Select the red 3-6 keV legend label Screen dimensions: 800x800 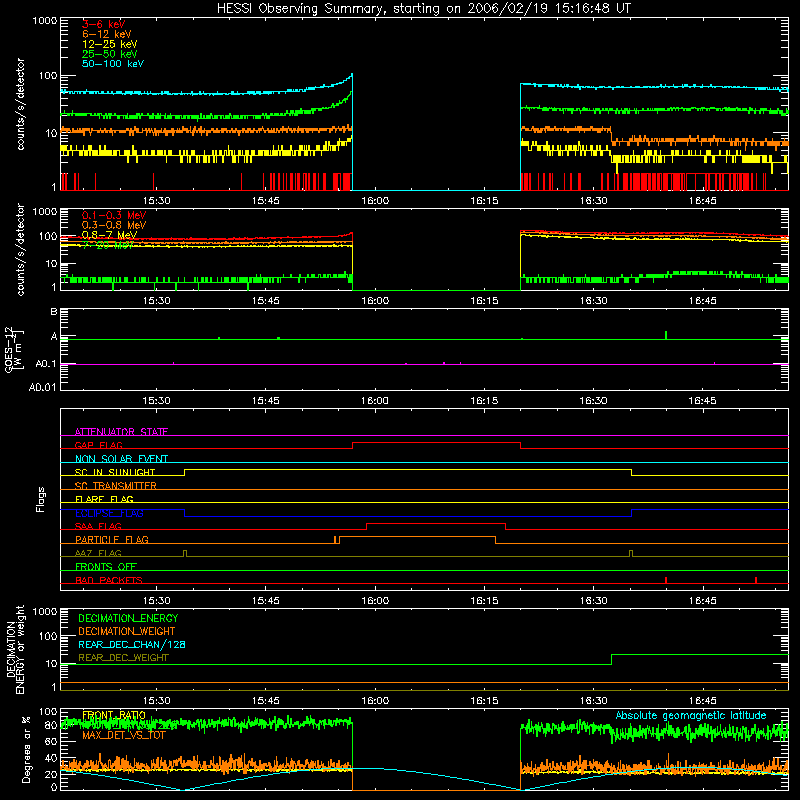coord(104,24)
